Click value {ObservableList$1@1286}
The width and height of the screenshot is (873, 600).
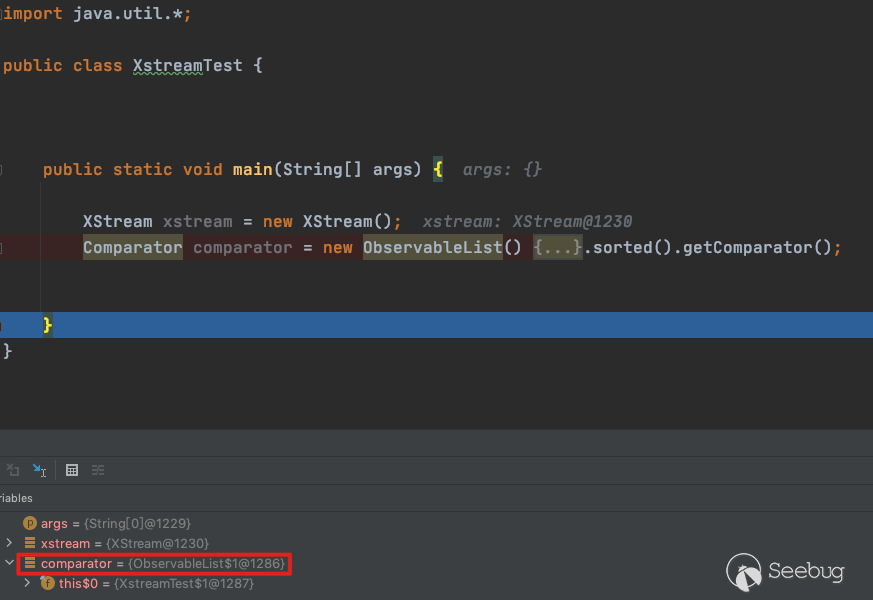(207, 563)
